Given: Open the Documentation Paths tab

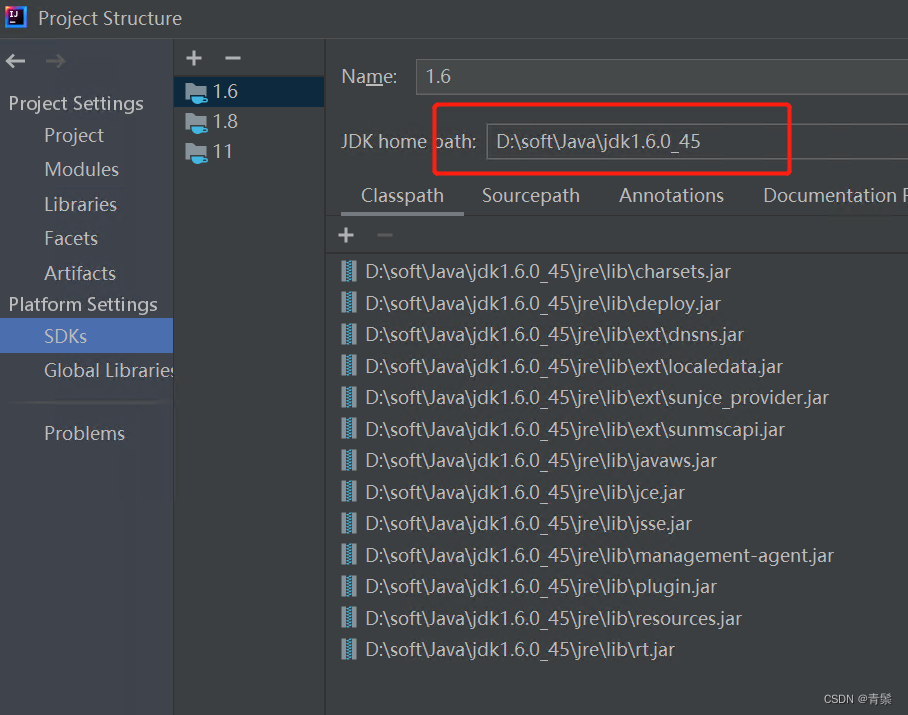Looking at the screenshot, I should click(x=834, y=196).
